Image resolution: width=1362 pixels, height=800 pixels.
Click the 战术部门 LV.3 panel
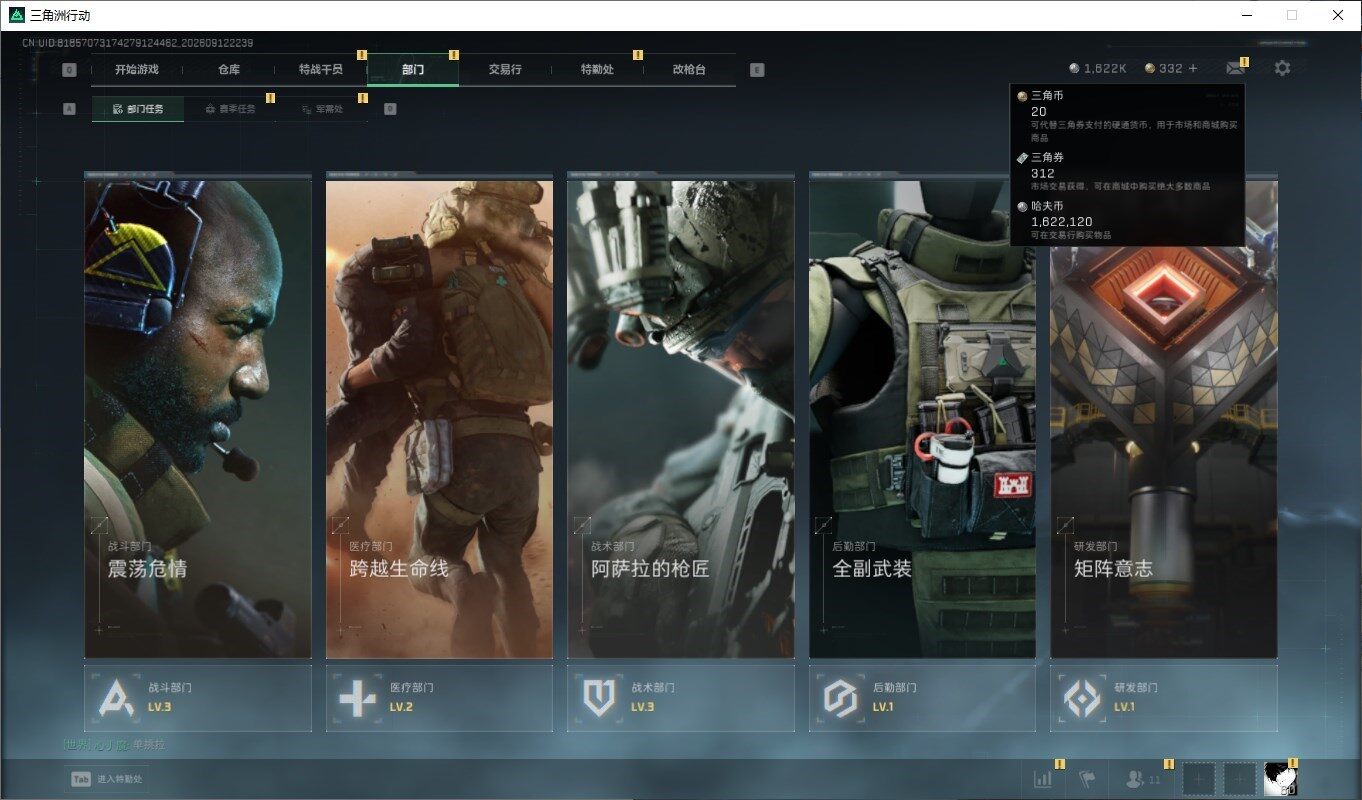681,698
